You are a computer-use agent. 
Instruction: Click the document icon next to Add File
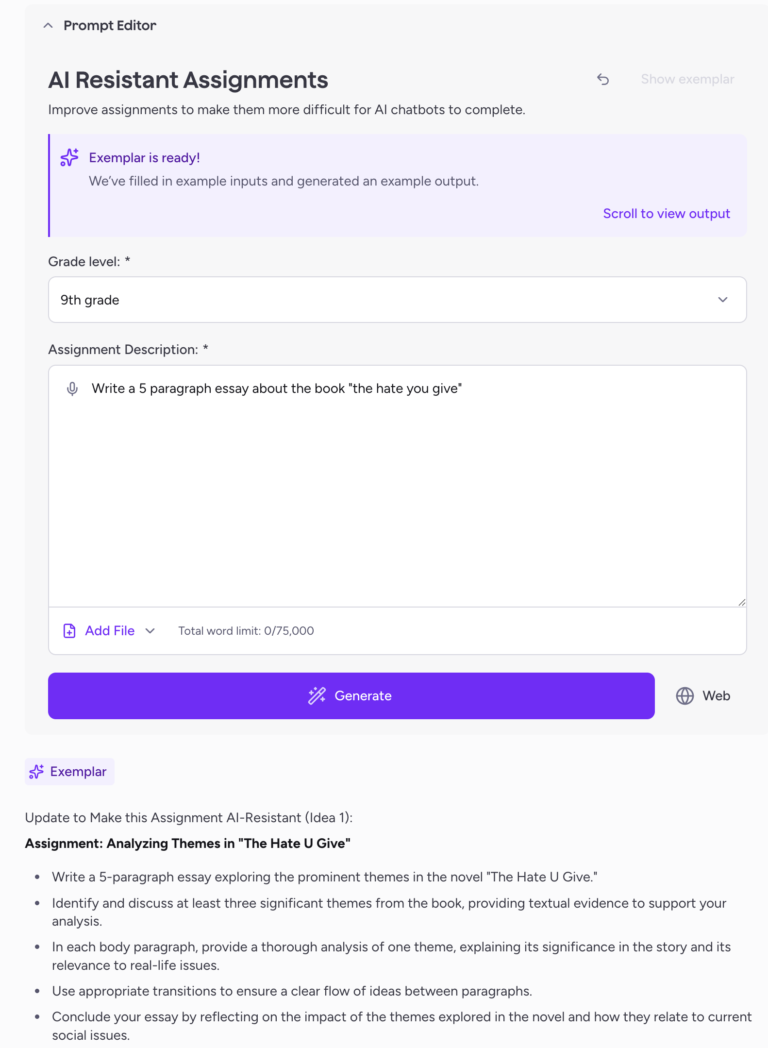68,630
